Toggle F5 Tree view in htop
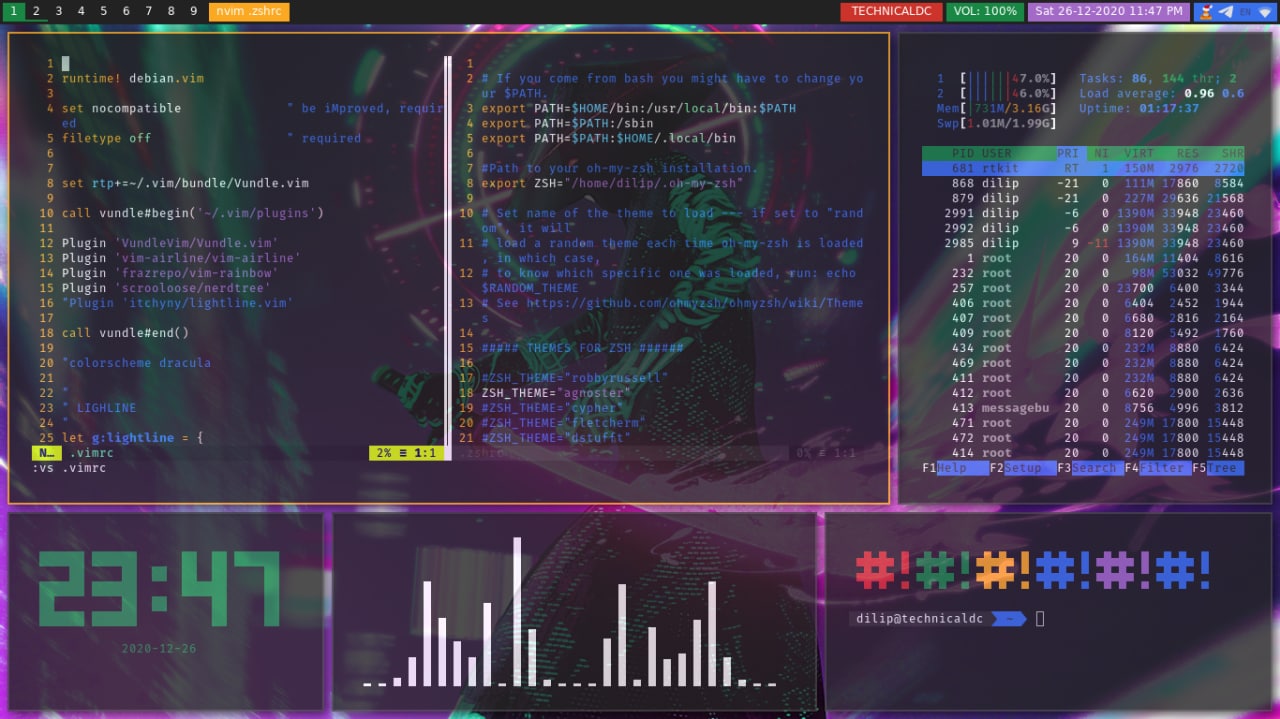1280x719 pixels. pos(1218,468)
